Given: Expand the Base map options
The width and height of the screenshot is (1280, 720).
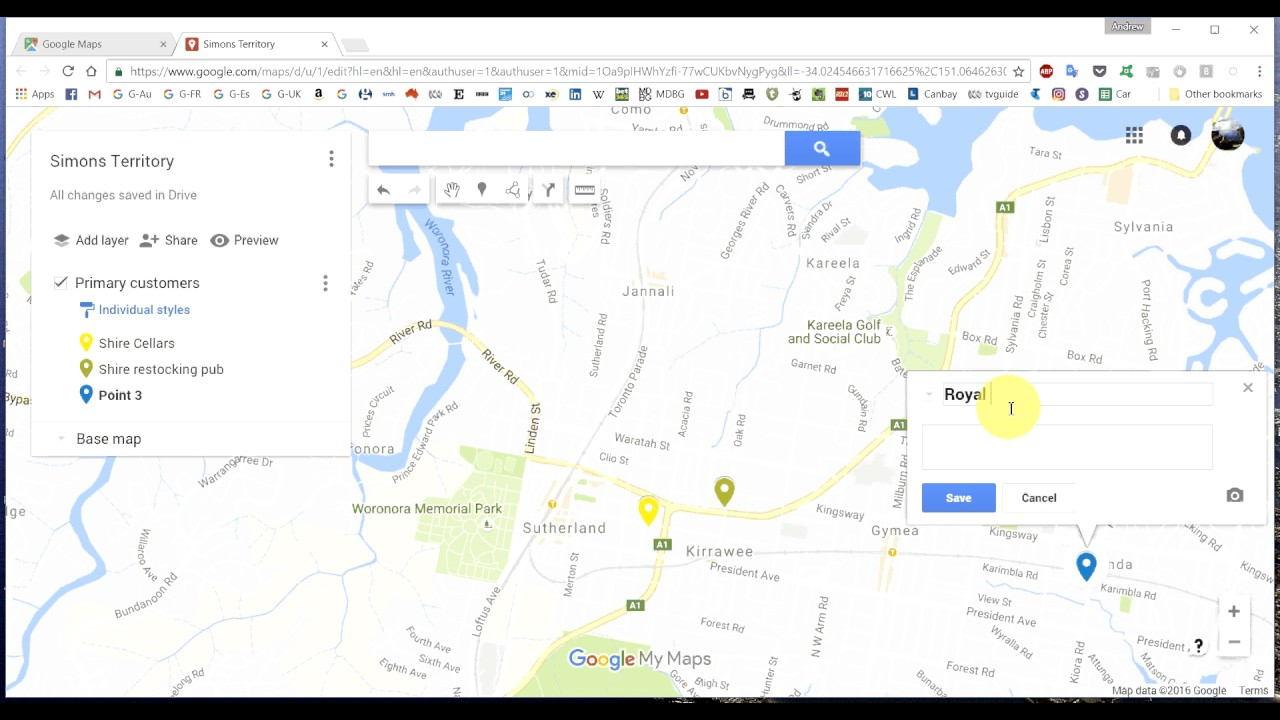Looking at the screenshot, I should (61, 439).
